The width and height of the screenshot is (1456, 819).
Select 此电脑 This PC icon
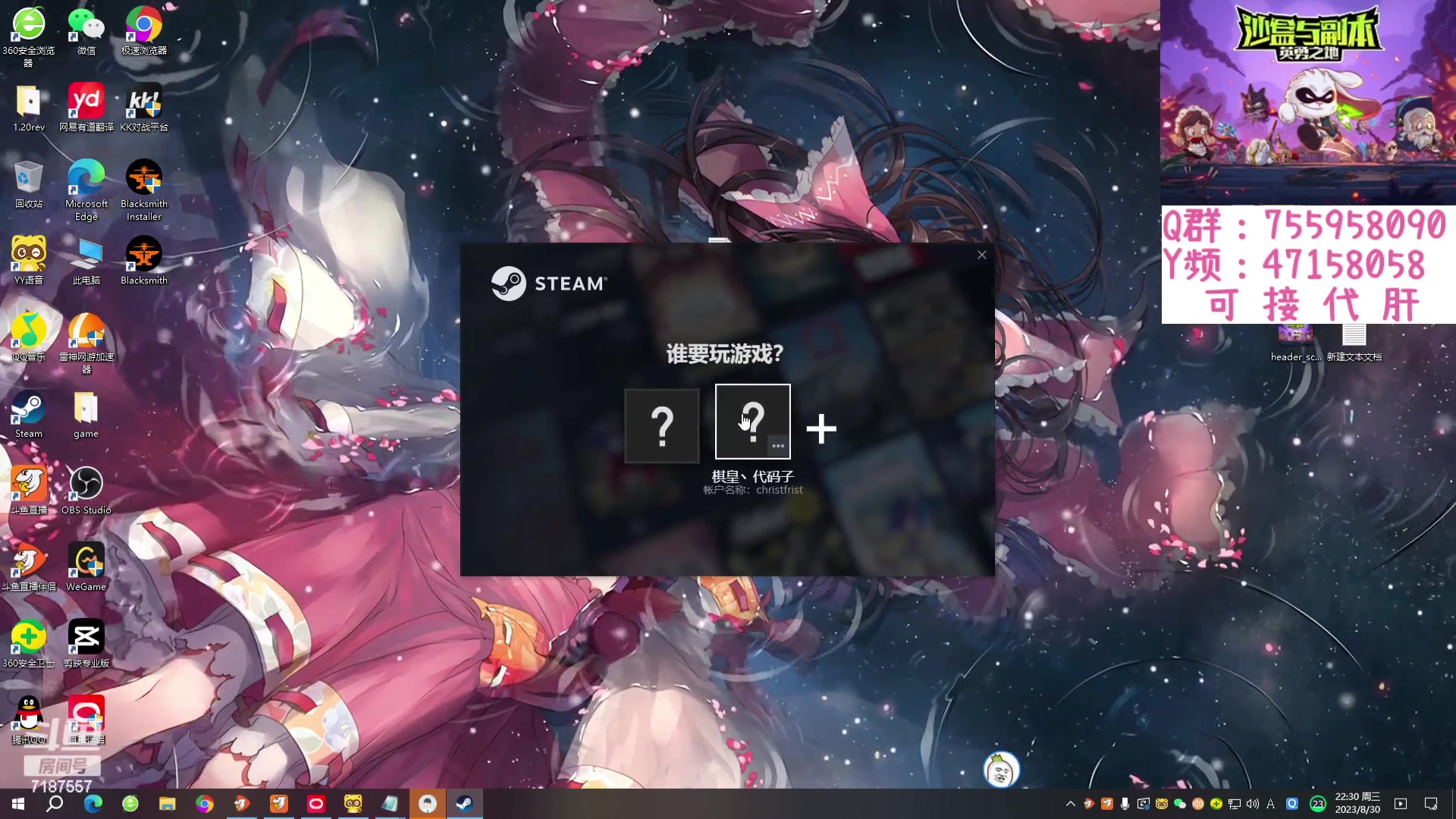point(86,262)
